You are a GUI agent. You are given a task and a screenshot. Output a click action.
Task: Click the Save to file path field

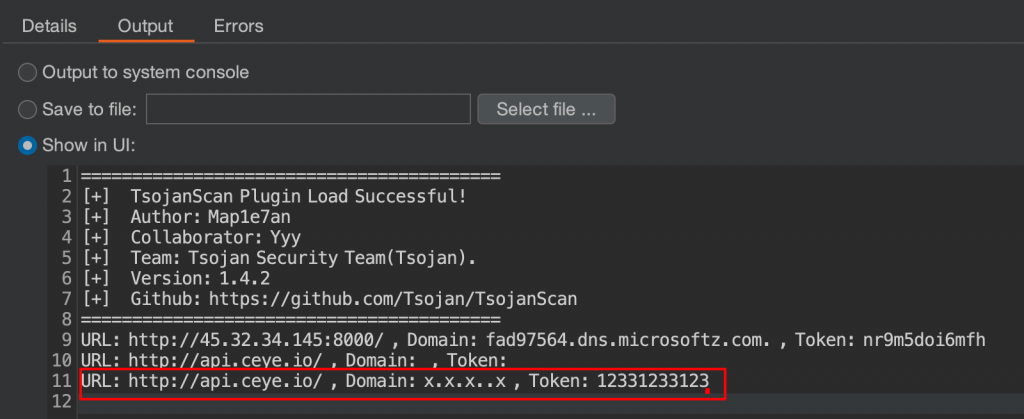coord(309,109)
